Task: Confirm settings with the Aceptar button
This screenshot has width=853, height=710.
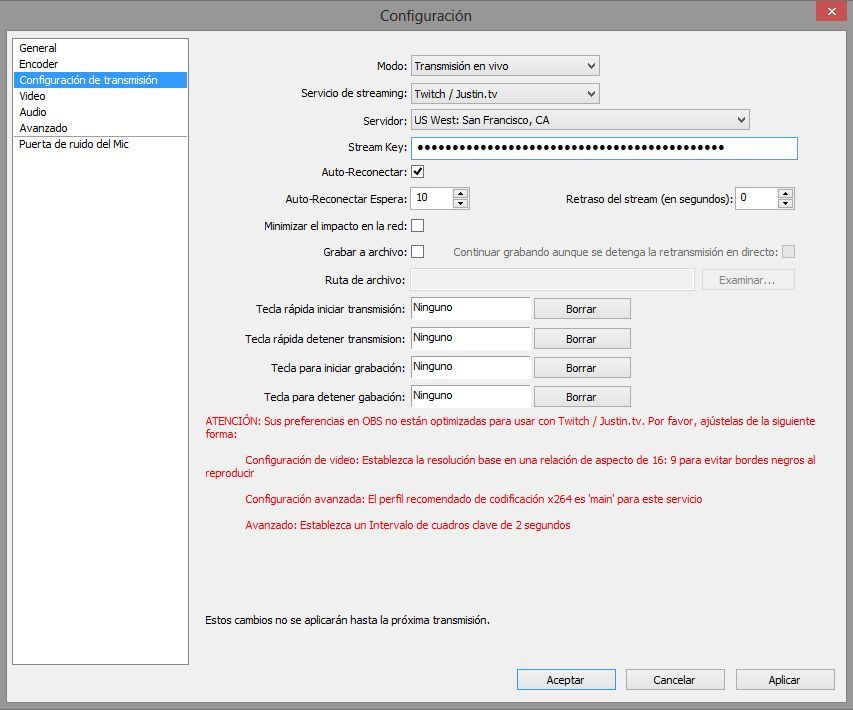Action: [x=566, y=680]
